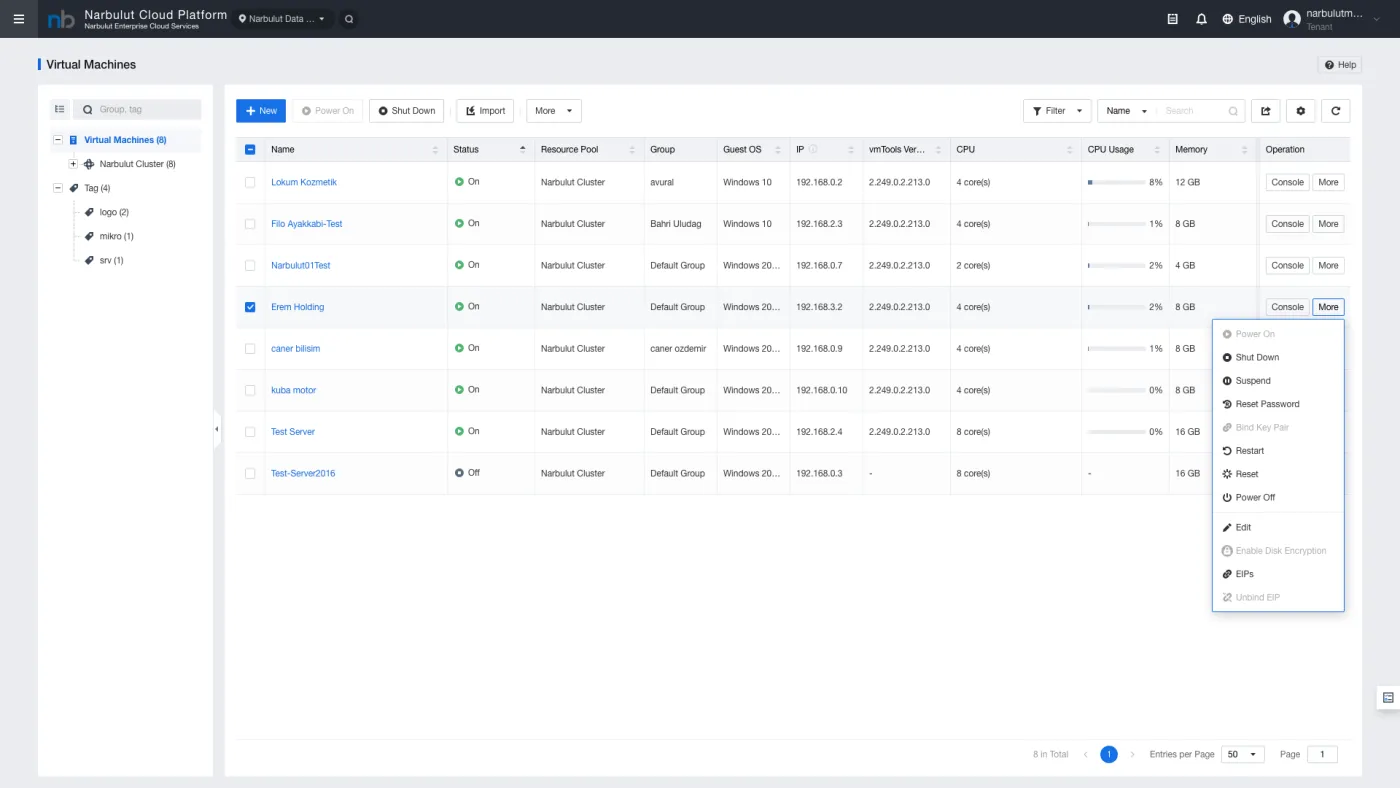Click the Help button
1400x788 pixels.
click(1340, 65)
